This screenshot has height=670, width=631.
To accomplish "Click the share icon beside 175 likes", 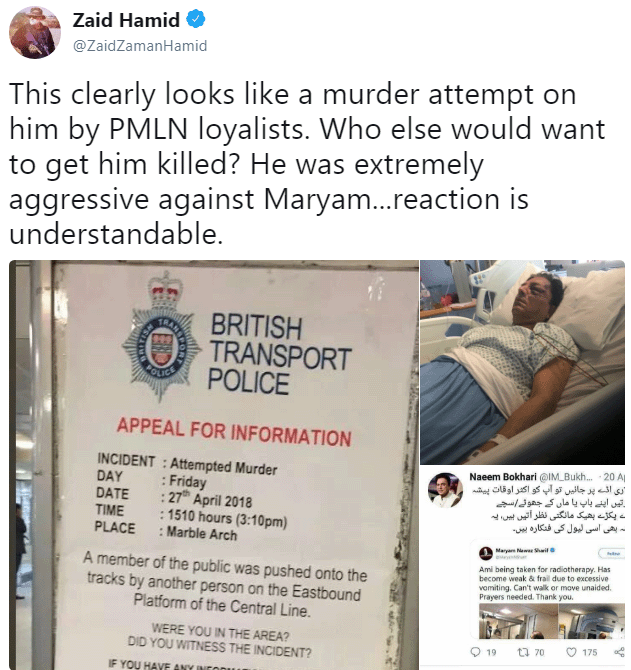I will pos(619,652).
